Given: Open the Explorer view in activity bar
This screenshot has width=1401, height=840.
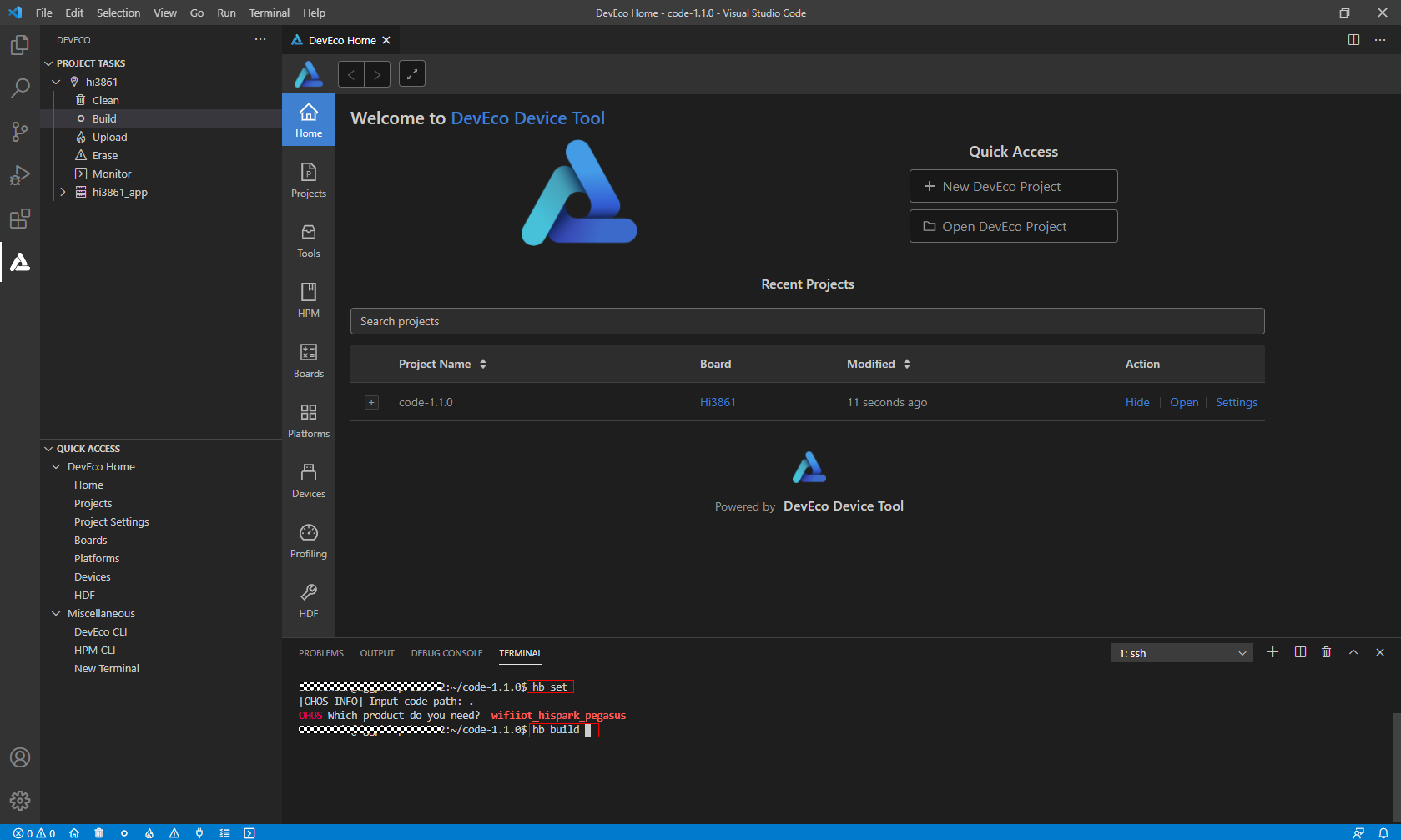Looking at the screenshot, I should click(20, 45).
